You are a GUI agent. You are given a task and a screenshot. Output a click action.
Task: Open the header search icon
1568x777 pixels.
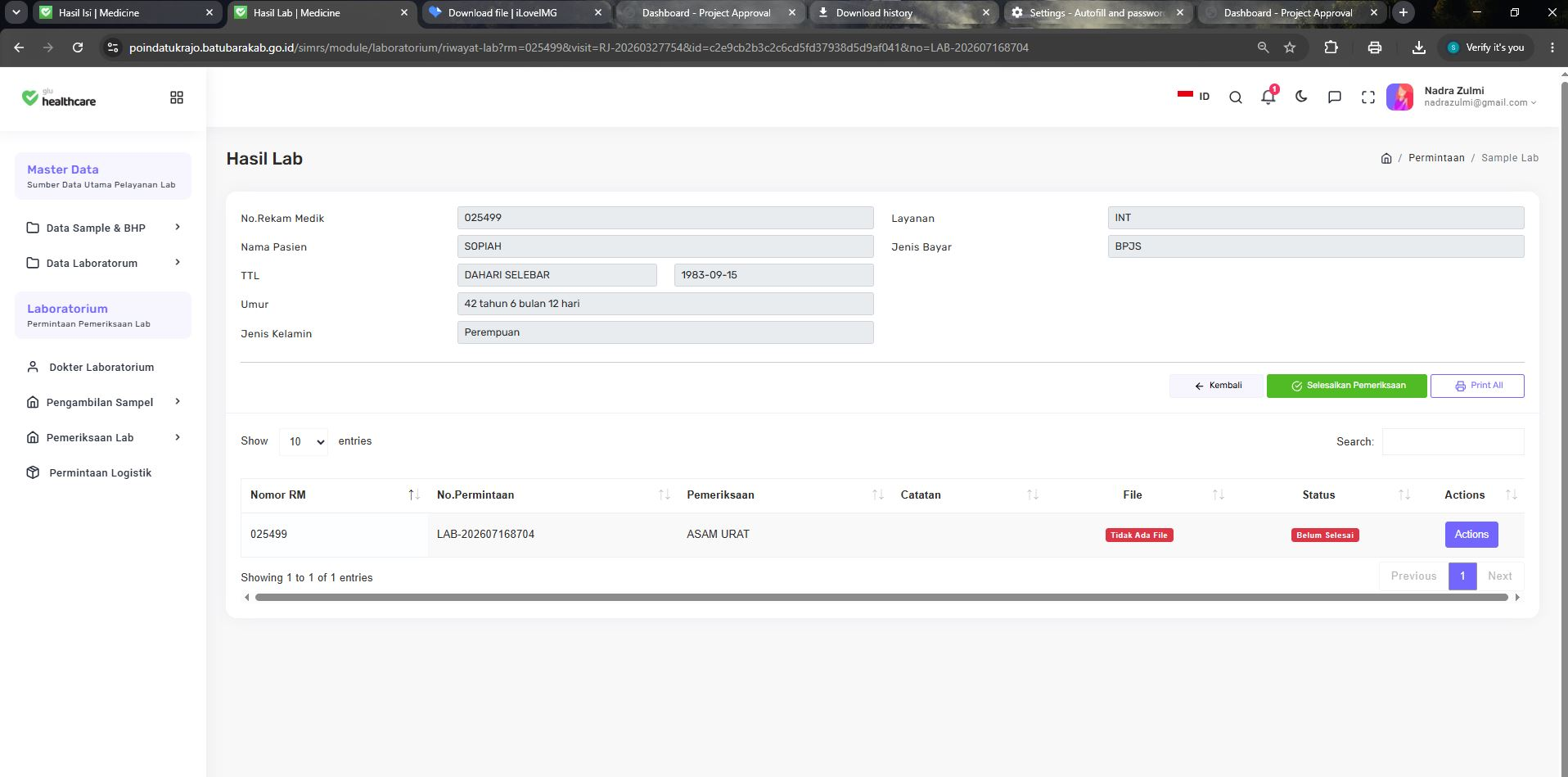tap(1236, 97)
